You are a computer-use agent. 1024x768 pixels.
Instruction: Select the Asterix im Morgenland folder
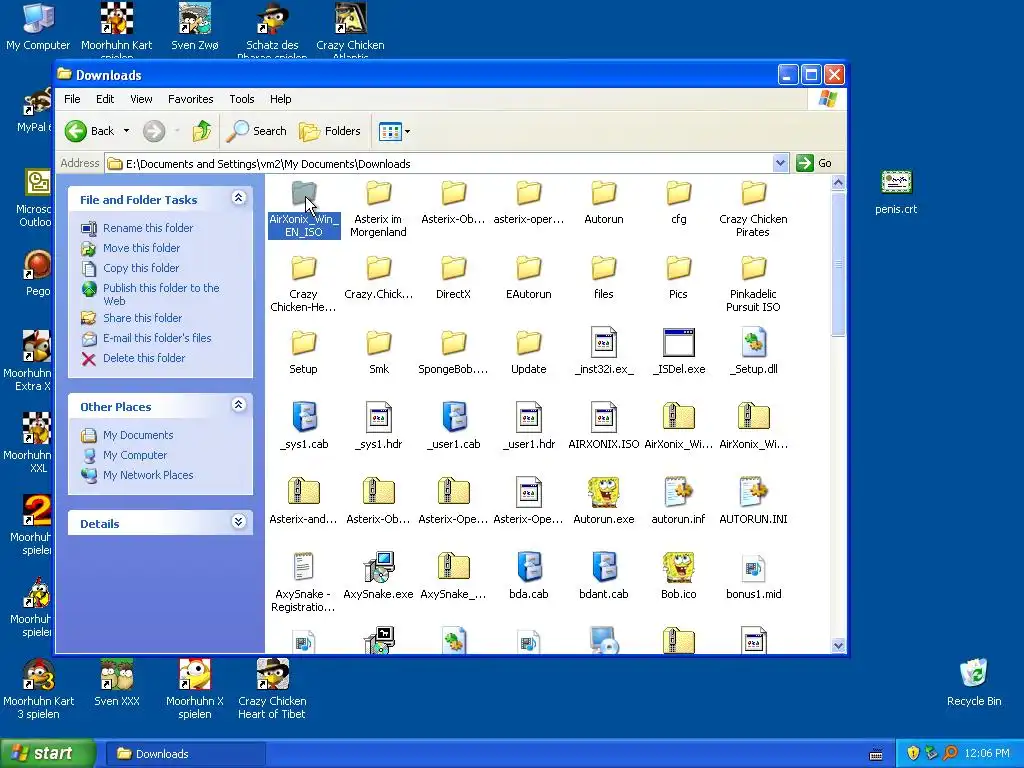[x=378, y=209]
